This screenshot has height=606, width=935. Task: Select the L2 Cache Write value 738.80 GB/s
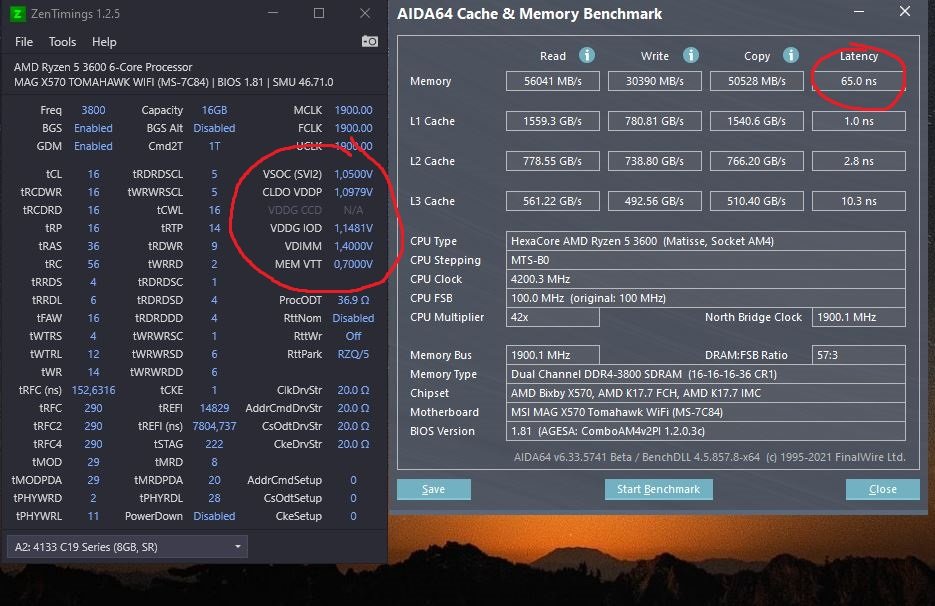pos(655,161)
